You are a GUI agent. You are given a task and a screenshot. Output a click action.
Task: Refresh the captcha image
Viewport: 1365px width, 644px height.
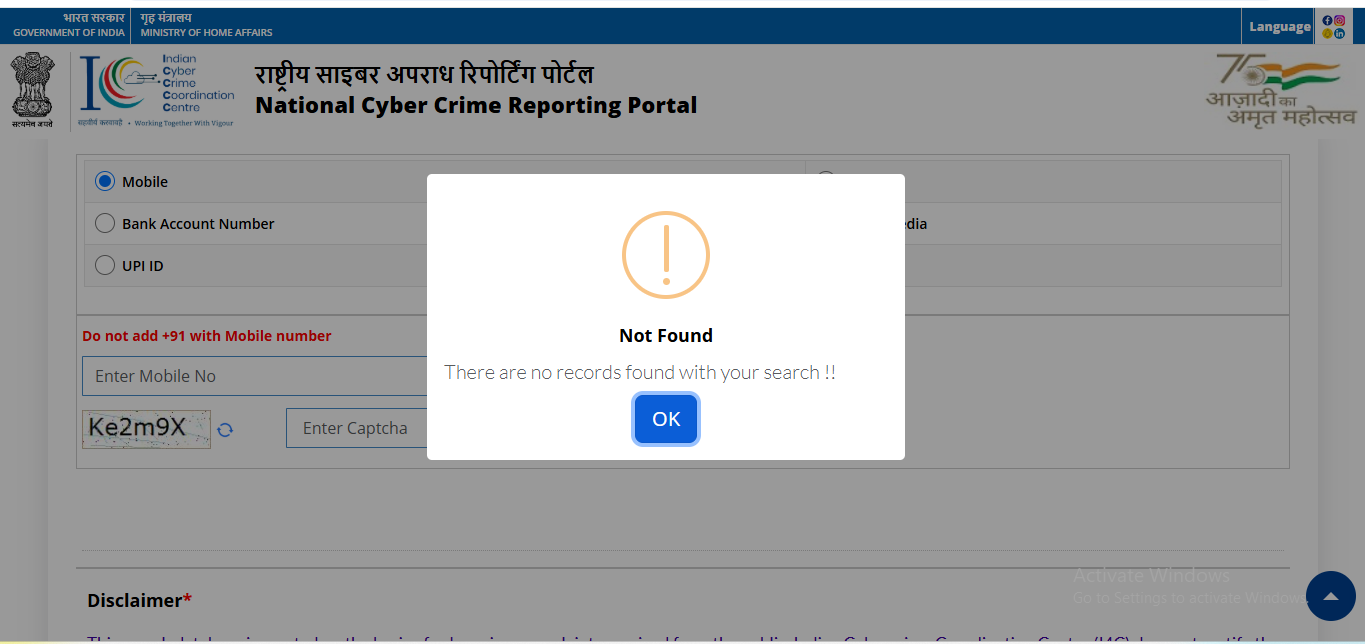point(226,429)
